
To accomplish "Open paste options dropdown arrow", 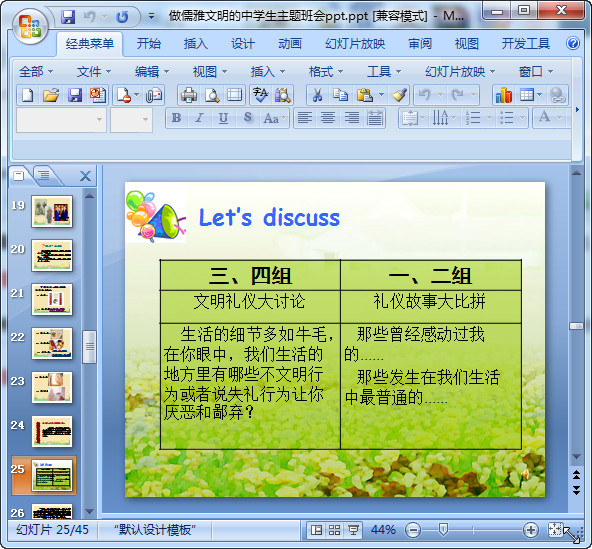I will (381, 95).
